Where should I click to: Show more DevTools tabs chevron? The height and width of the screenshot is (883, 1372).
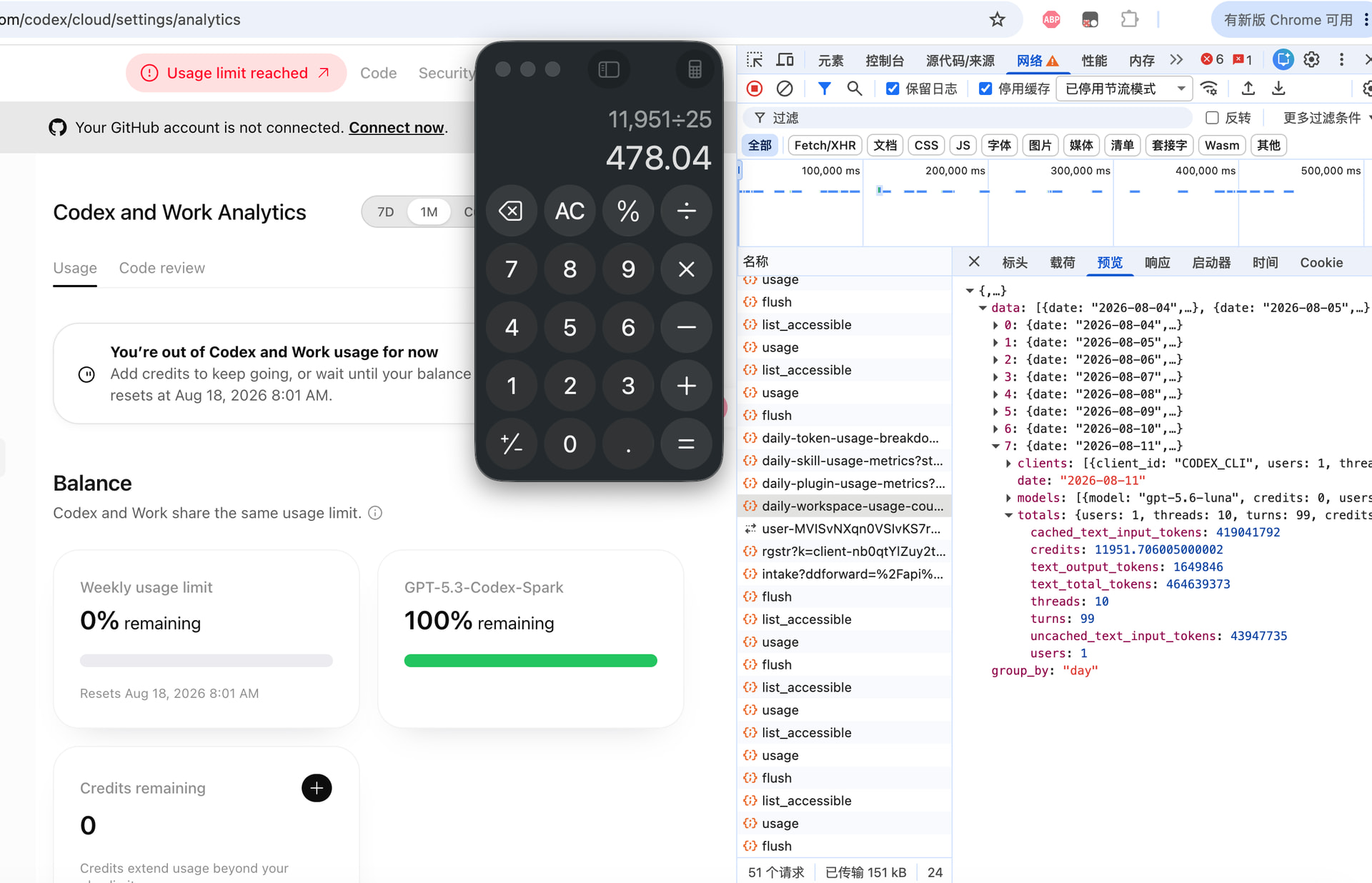[x=1176, y=60]
